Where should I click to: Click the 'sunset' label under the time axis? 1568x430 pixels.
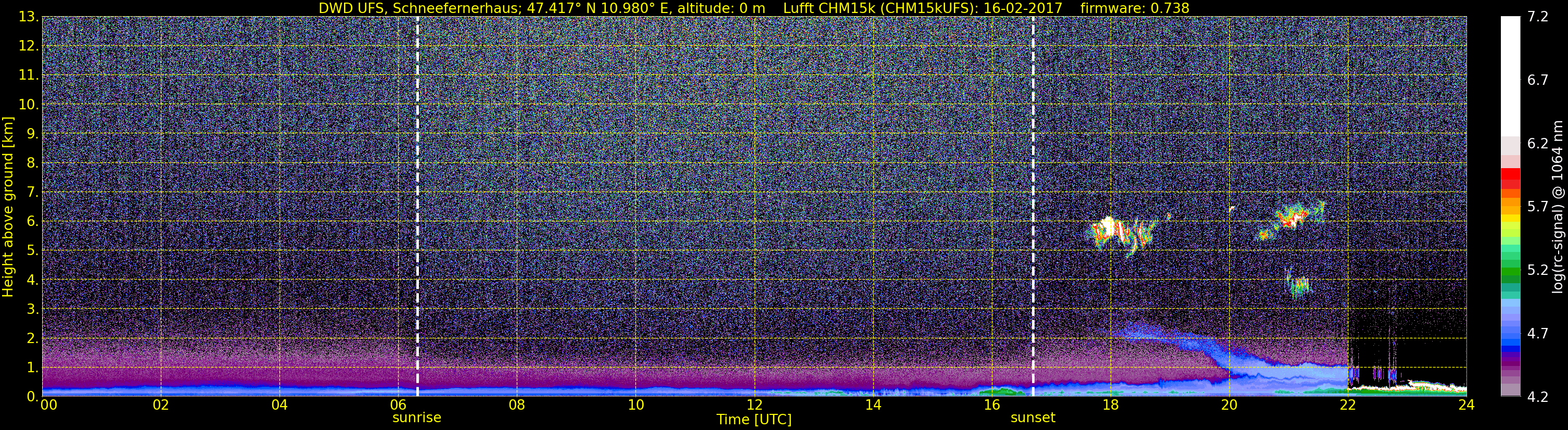tap(1033, 418)
